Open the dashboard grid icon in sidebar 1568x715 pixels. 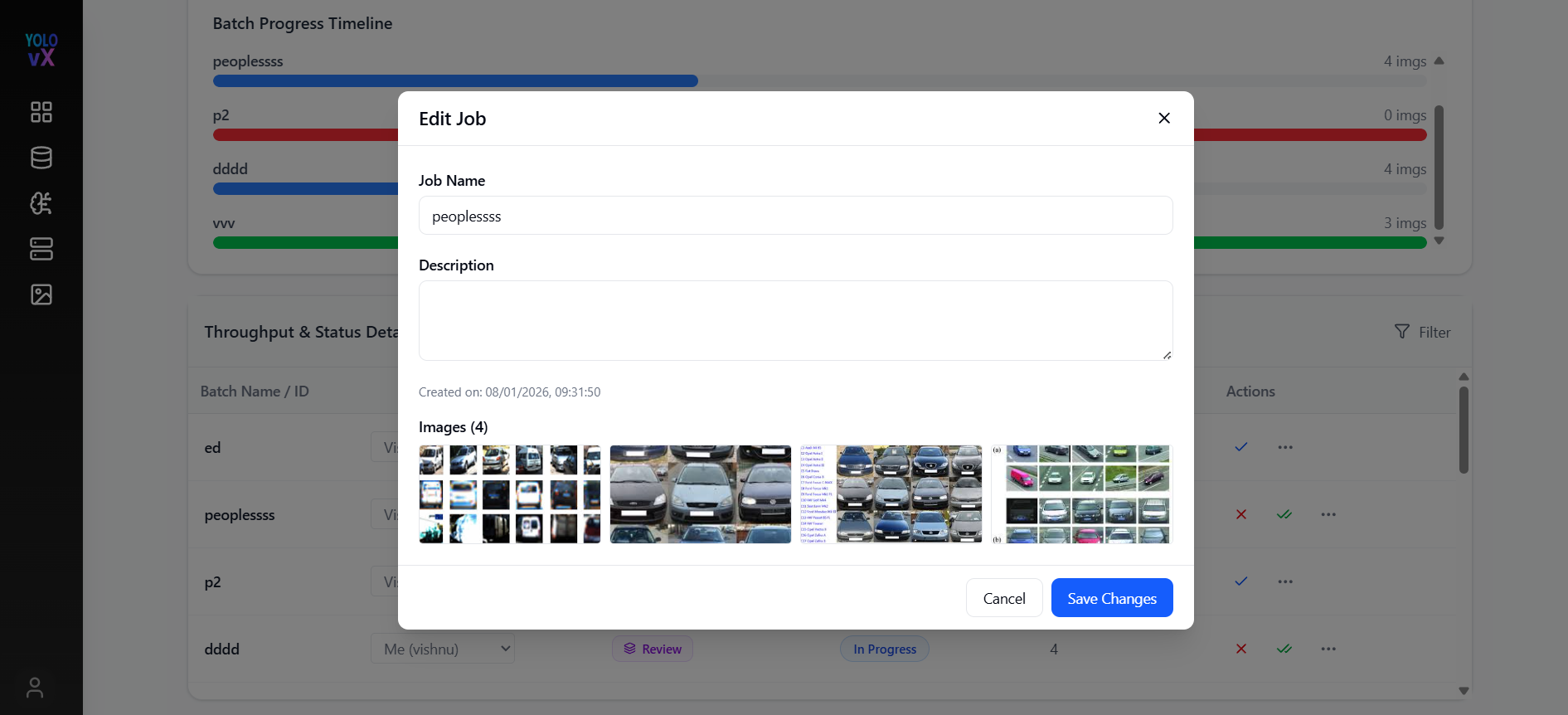[41, 112]
